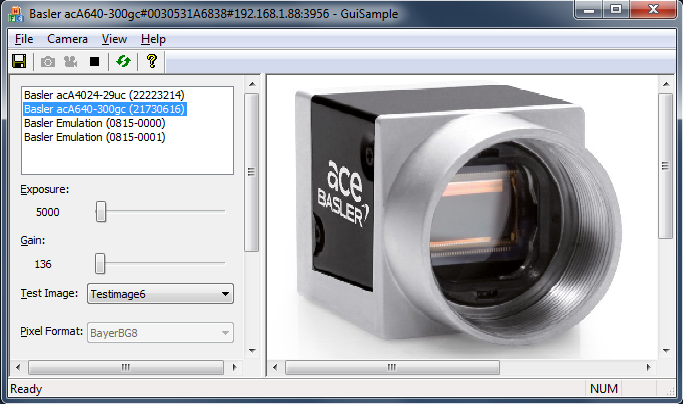Maximize the GuiSample window
This screenshot has height=404, width=683.
pos(616,10)
